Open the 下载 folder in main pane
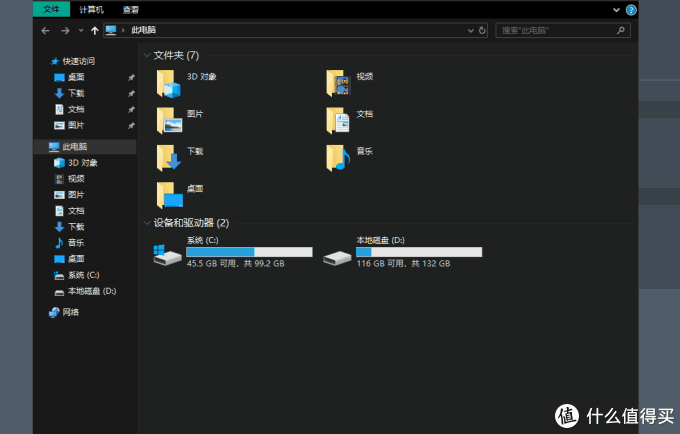 tap(169, 158)
